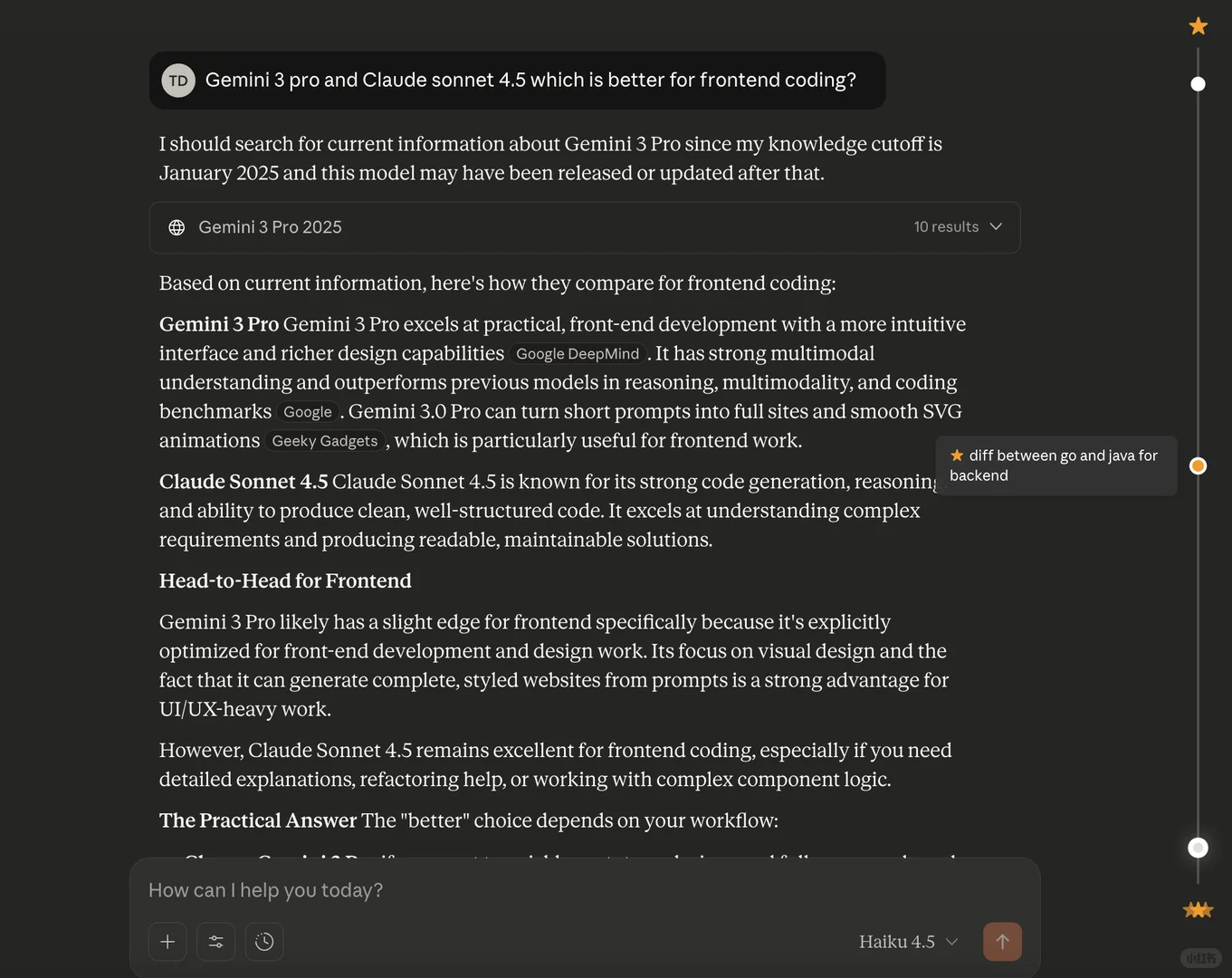The image size is (1232, 978).
Task: Expand the 10 results chevron
Action: point(996,226)
